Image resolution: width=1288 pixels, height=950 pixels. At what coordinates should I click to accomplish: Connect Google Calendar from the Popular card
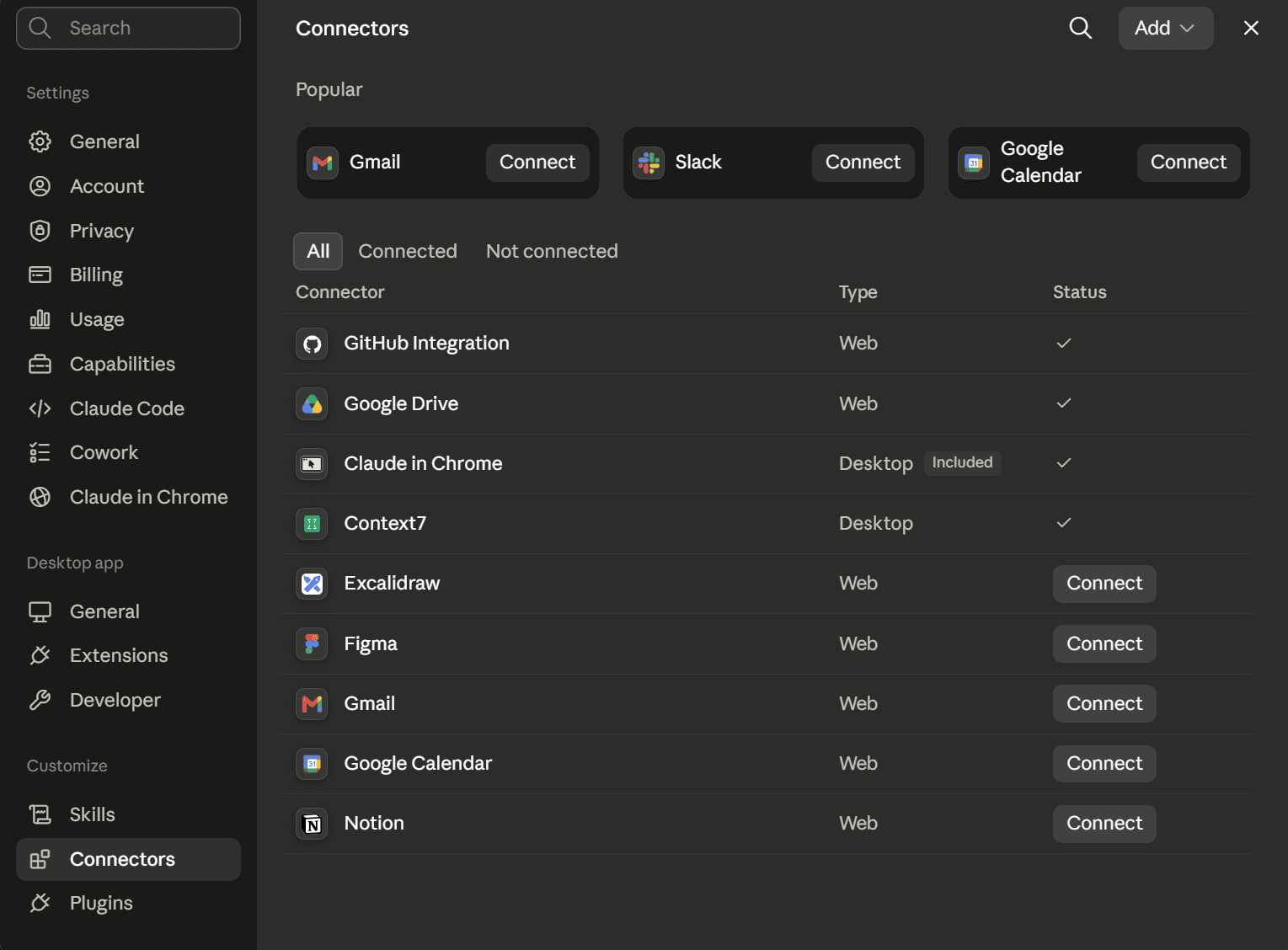pyautogui.click(x=1189, y=163)
